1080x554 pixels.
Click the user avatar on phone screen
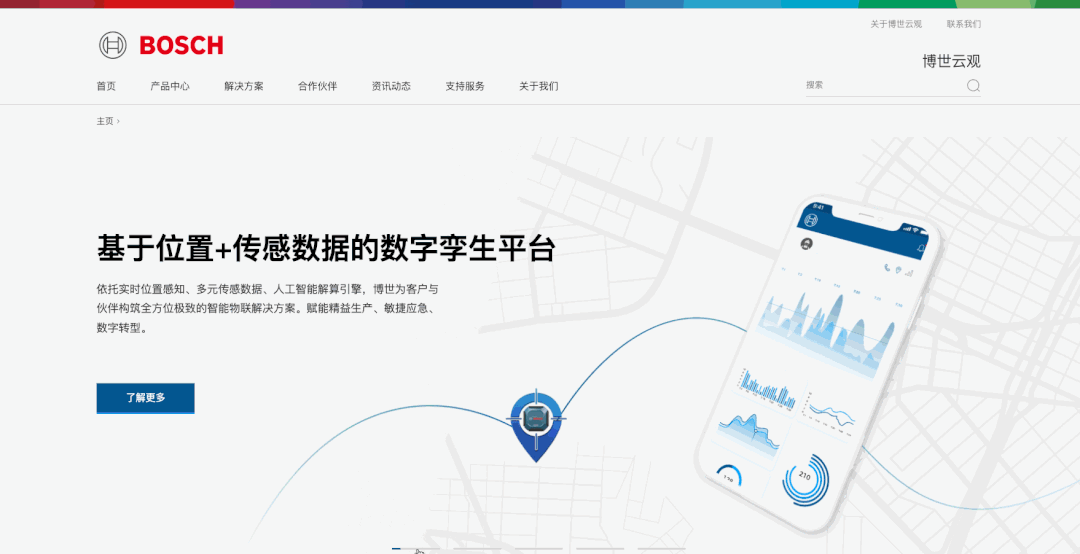click(807, 243)
